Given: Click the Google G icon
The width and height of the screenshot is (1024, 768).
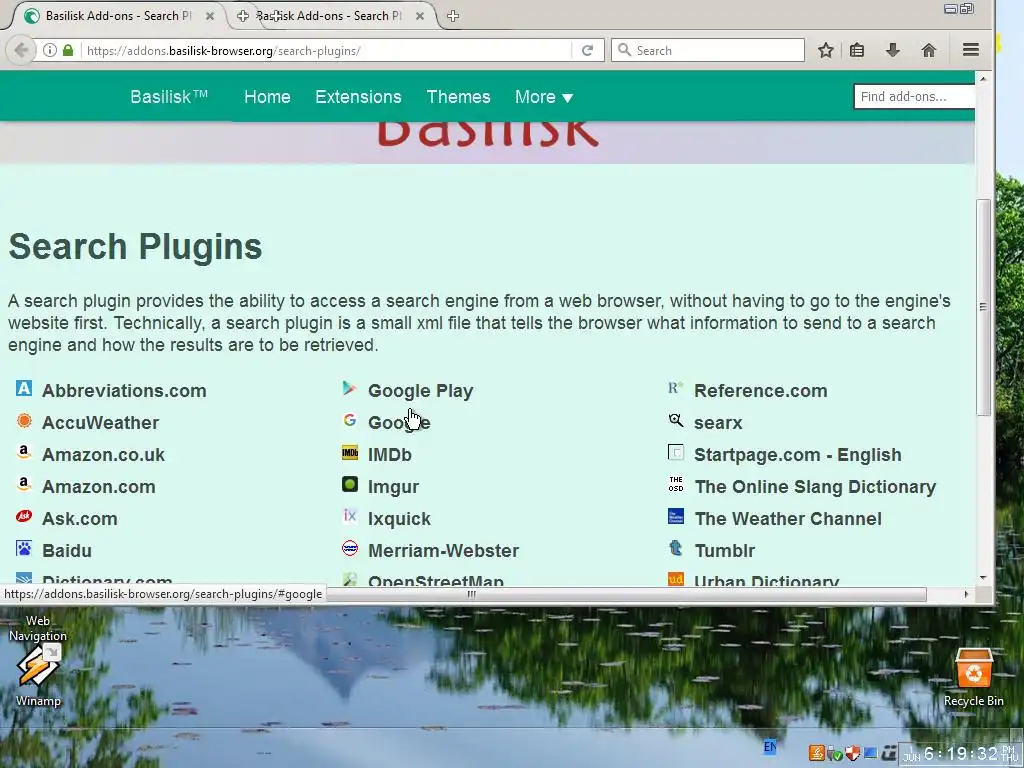Looking at the screenshot, I should [349, 421].
